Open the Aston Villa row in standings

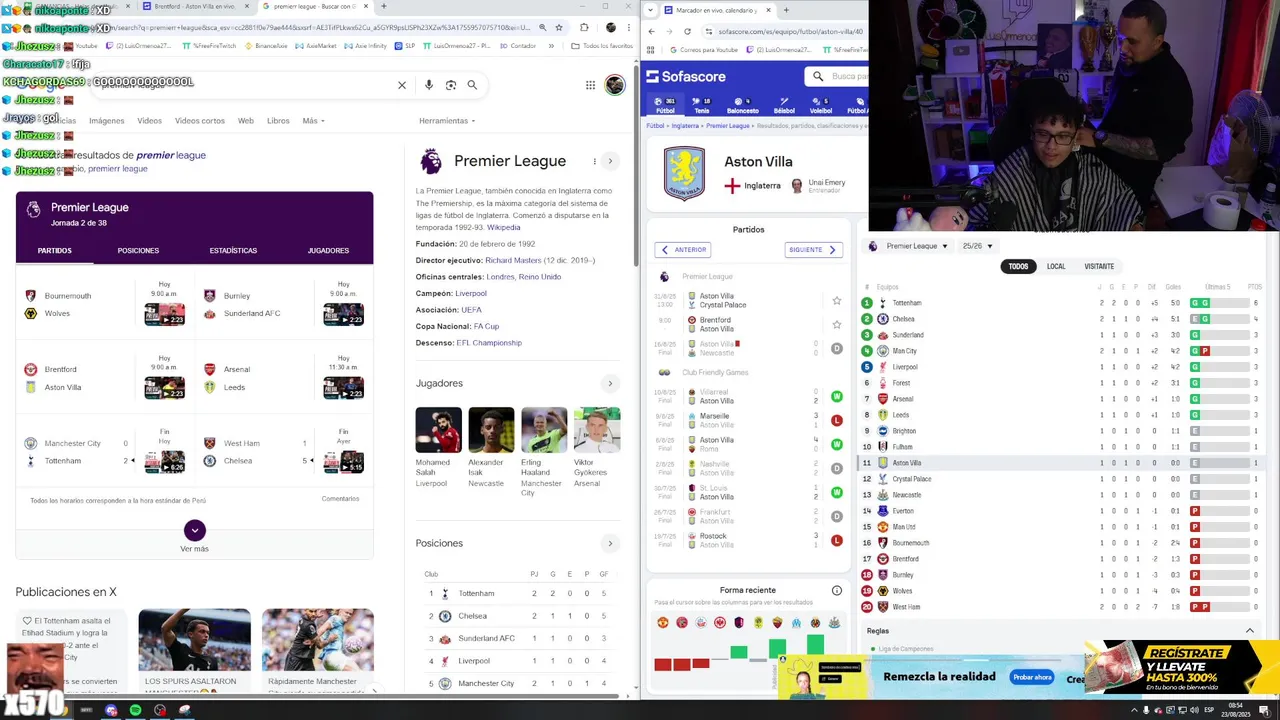[x=1061, y=463]
